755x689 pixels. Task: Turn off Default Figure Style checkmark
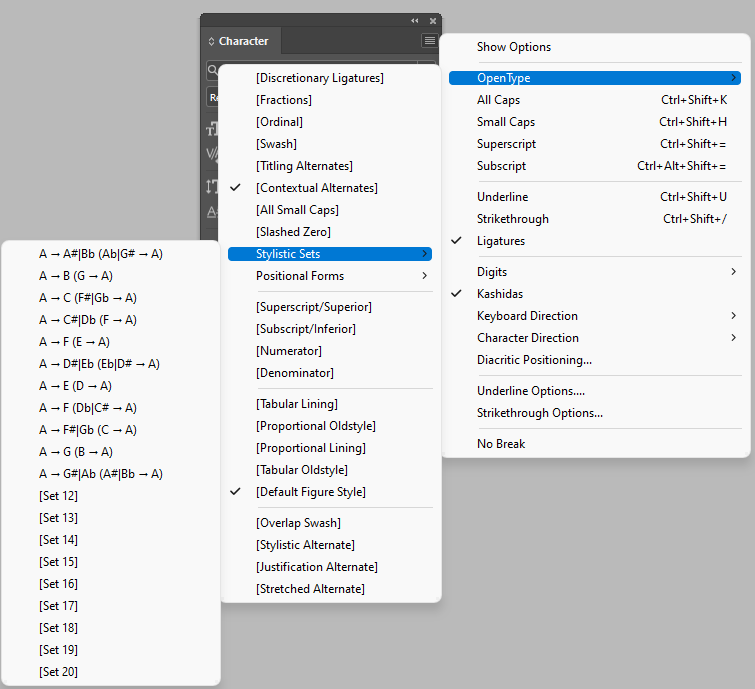(x=310, y=492)
